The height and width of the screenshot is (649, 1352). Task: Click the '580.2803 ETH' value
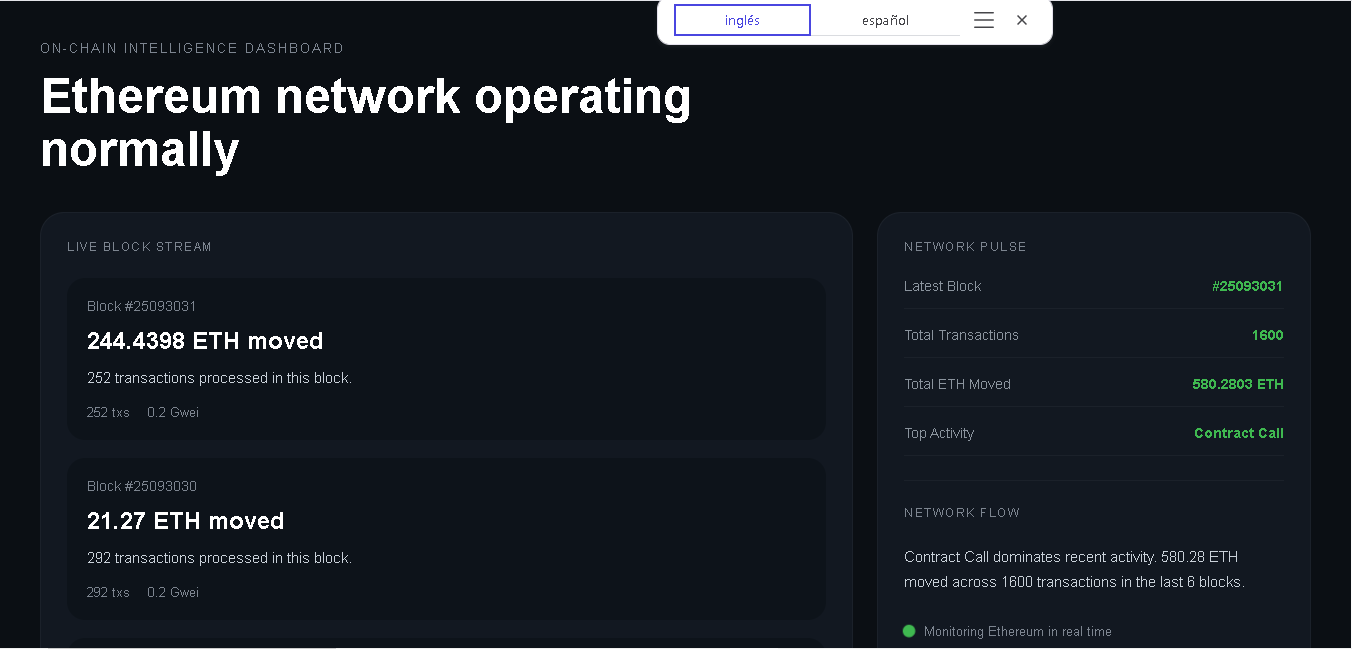point(1238,384)
